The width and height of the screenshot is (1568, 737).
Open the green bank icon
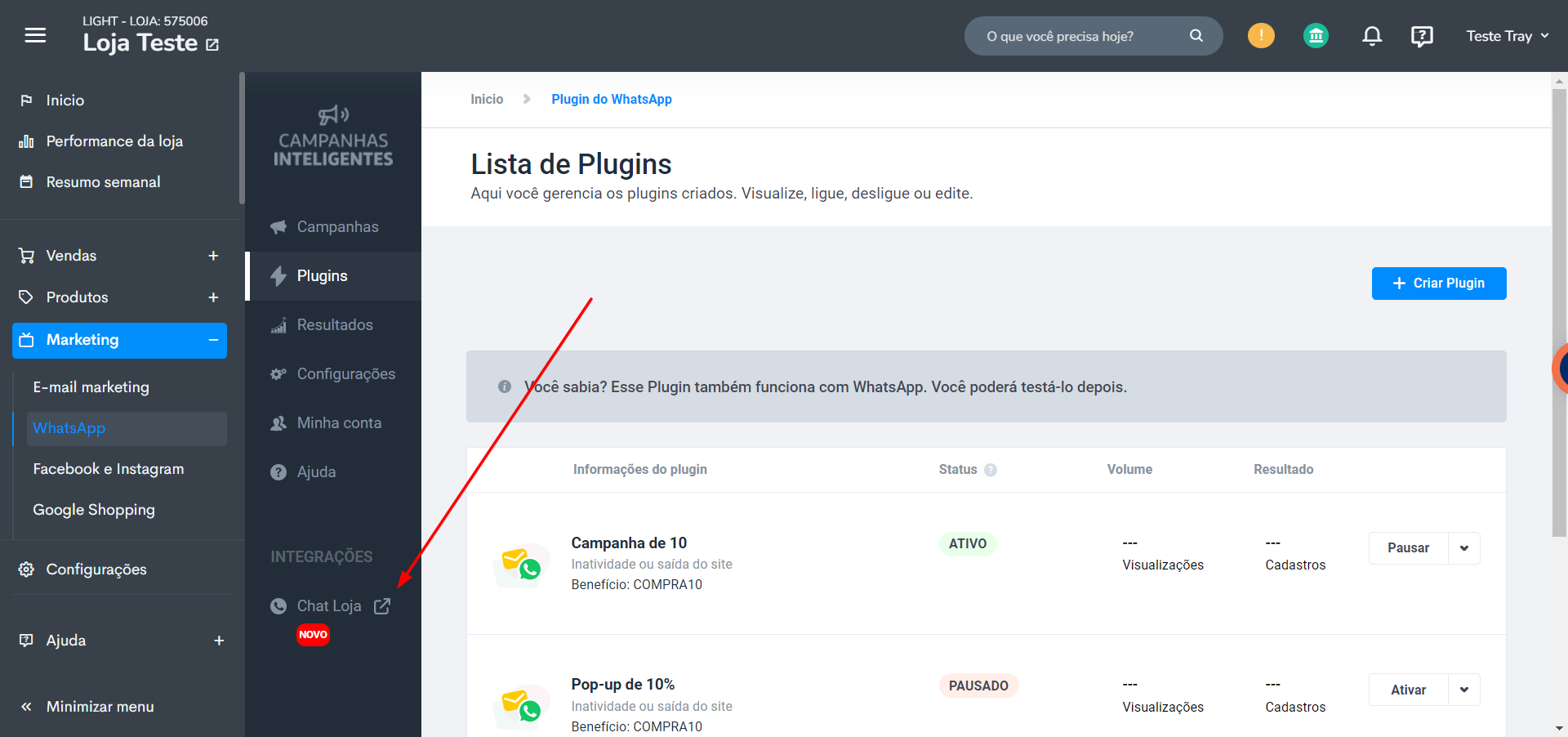point(1316,35)
